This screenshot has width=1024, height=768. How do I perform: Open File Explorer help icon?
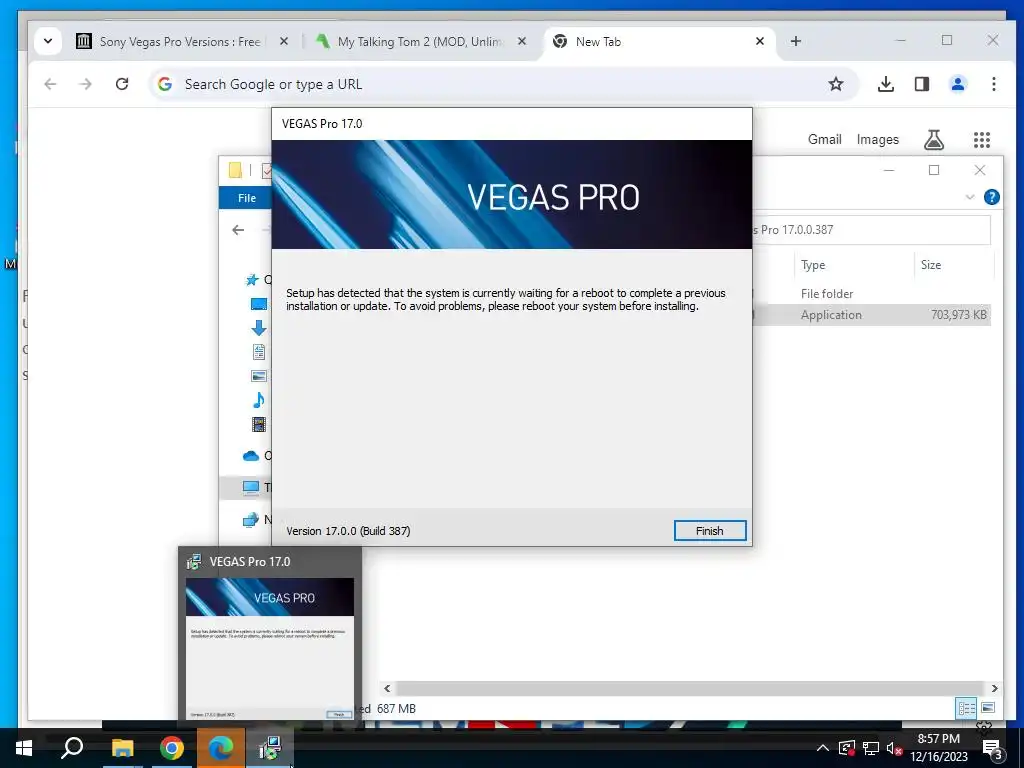(991, 197)
